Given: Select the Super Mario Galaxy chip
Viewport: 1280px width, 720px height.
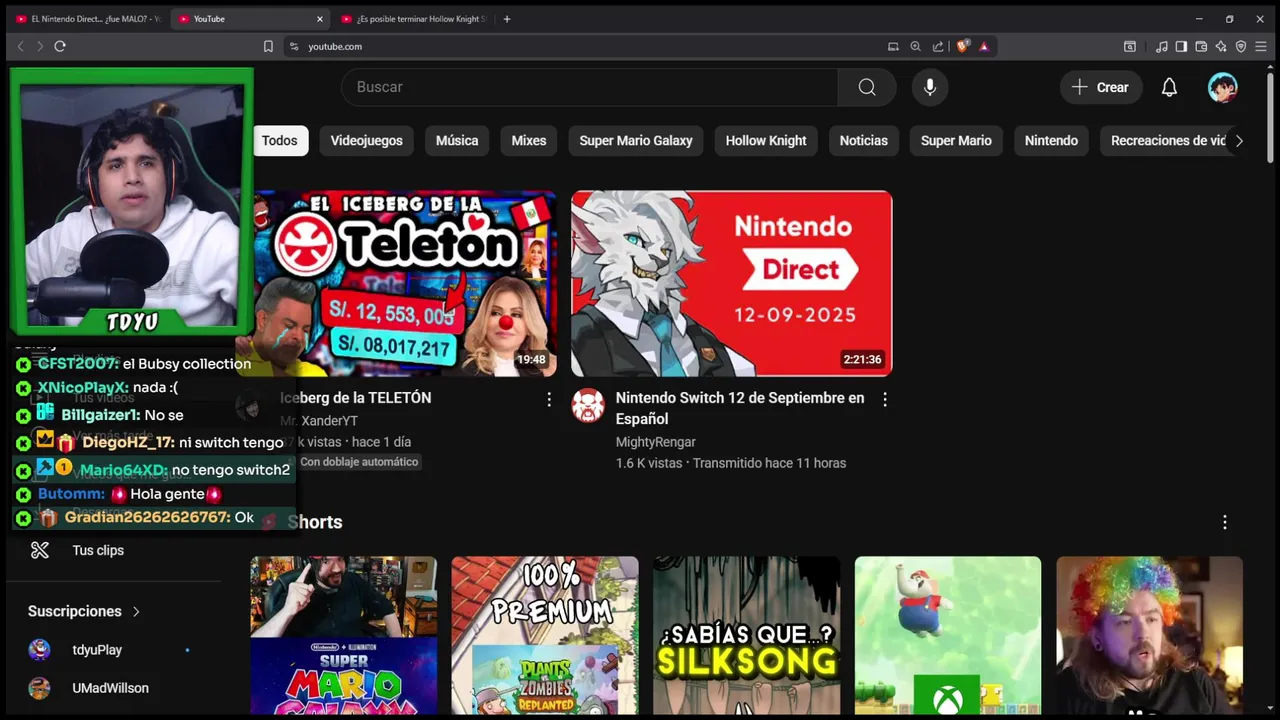Looking at the screenshot, I should click(636, 141).
